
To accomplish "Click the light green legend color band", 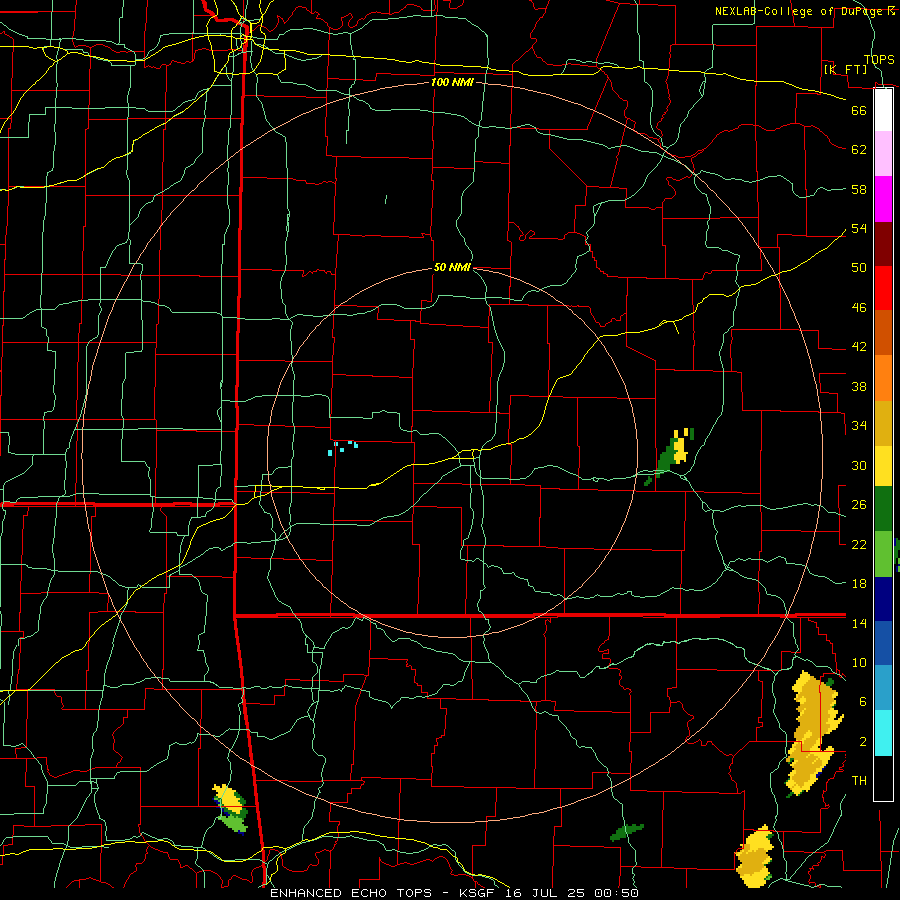I will [x=883, y=553].
